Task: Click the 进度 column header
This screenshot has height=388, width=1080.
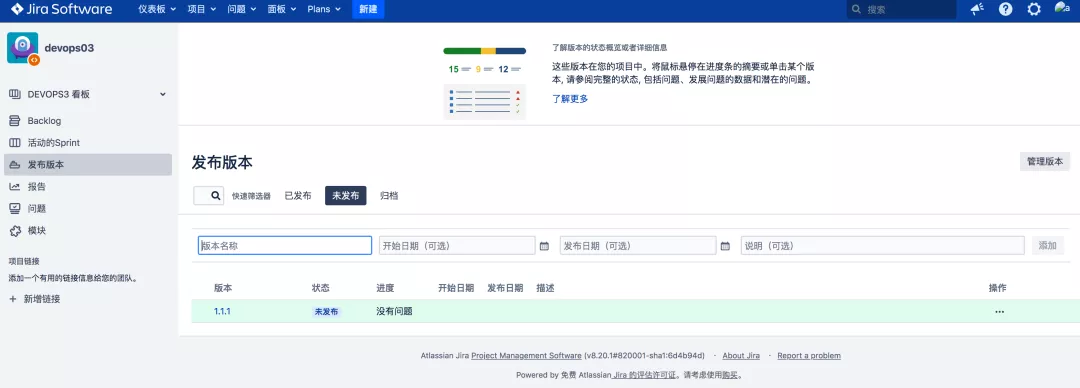Action: (386, 288)
